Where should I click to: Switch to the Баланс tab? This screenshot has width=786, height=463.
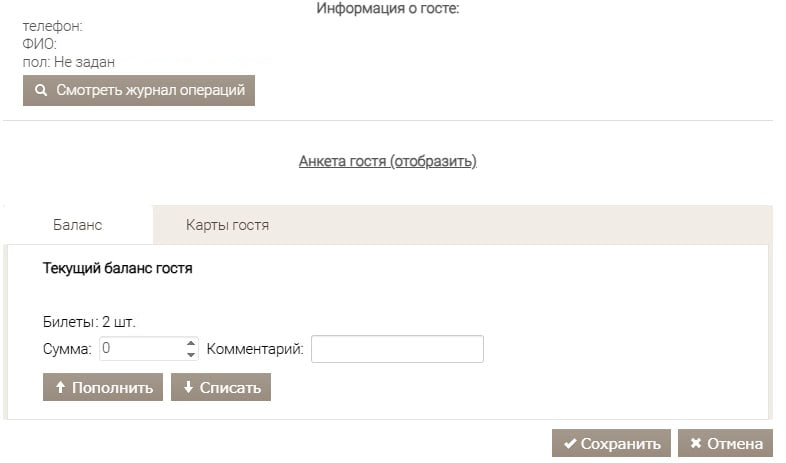(x=77, y=225)
